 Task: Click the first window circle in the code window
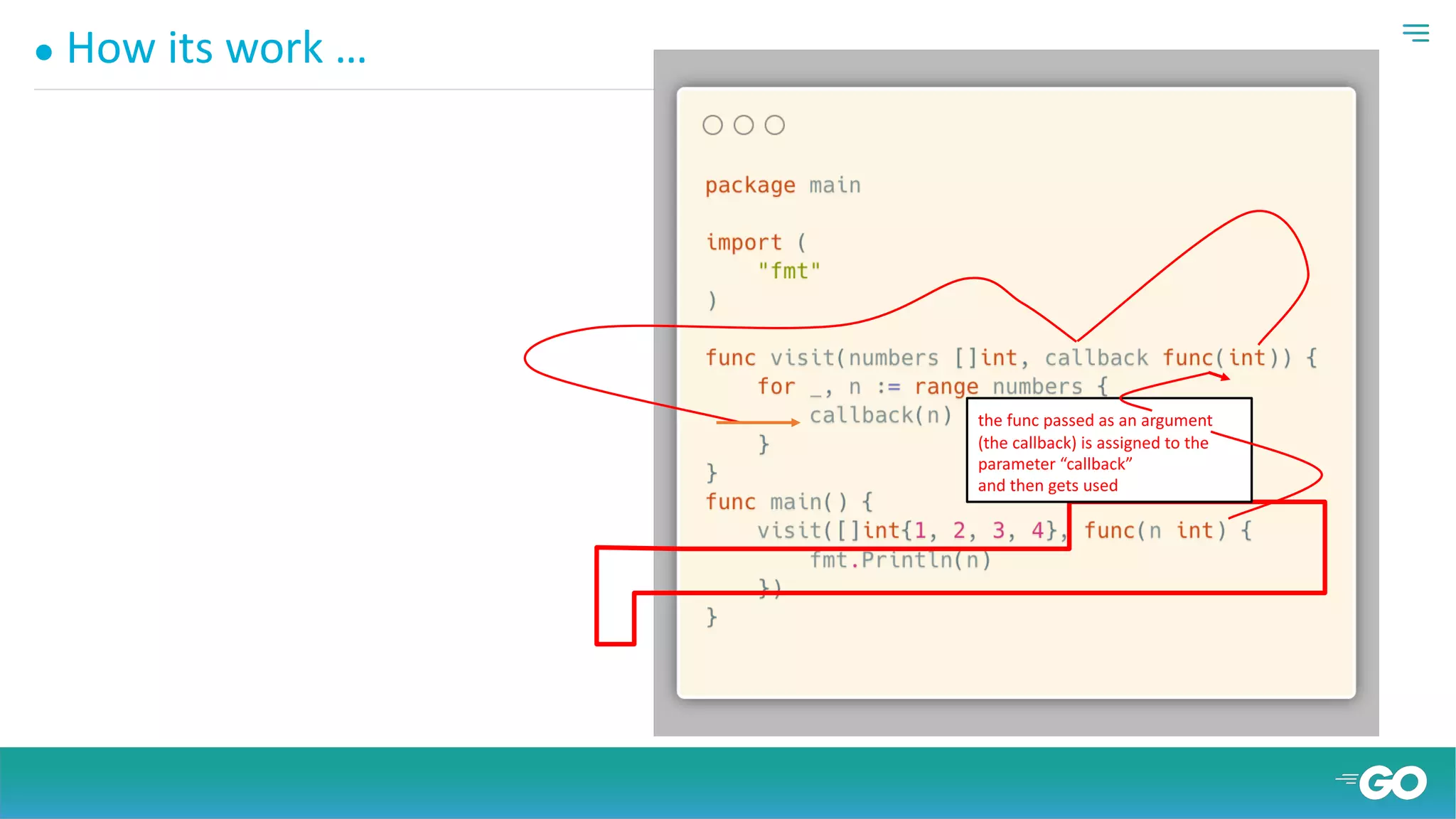tap(712, 125)
